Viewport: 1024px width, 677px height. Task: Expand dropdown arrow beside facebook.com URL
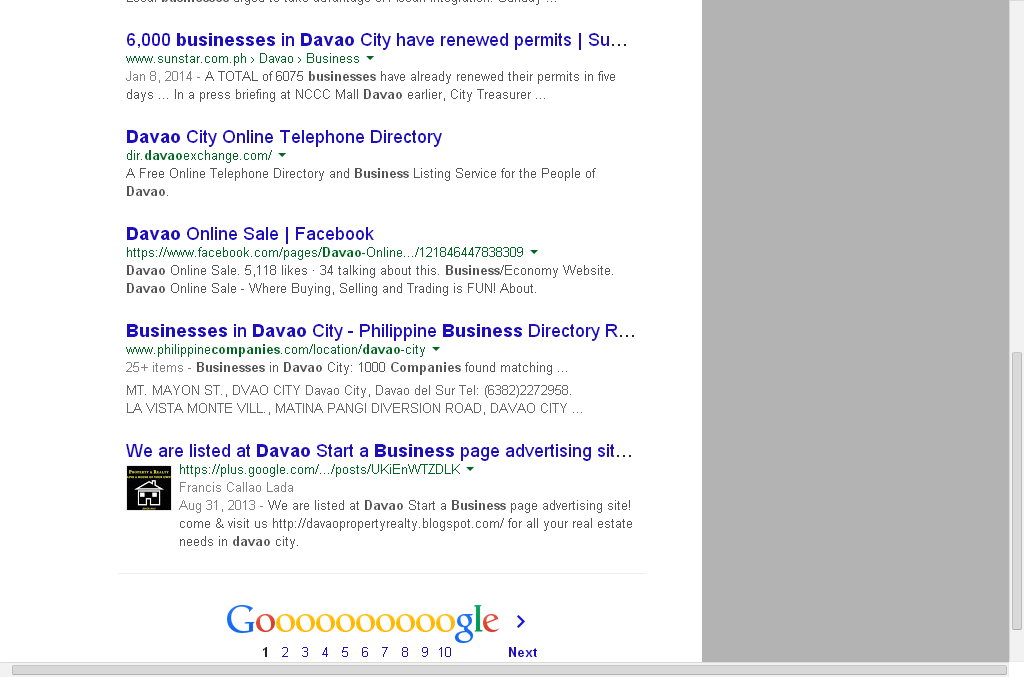[534, 252]
